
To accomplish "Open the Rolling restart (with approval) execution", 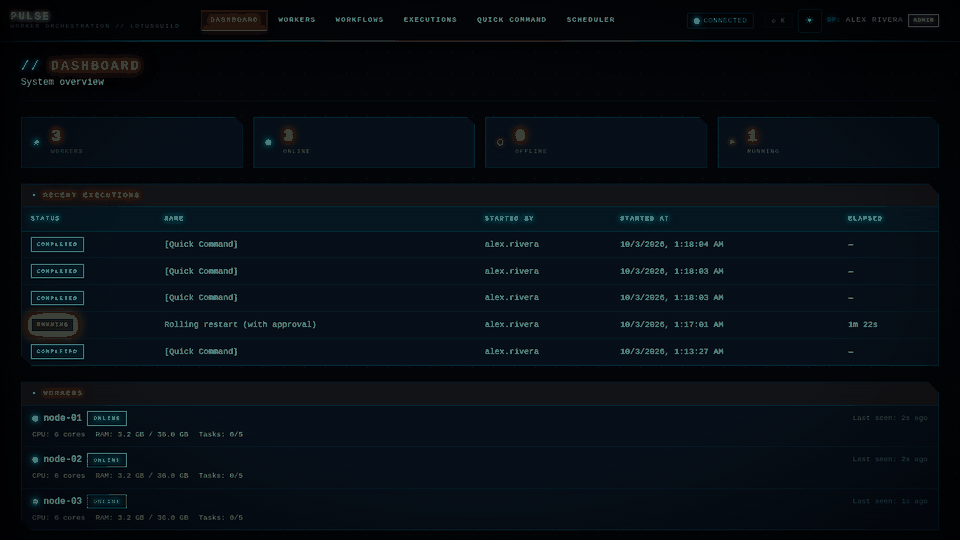I will [x=240, y=324].
